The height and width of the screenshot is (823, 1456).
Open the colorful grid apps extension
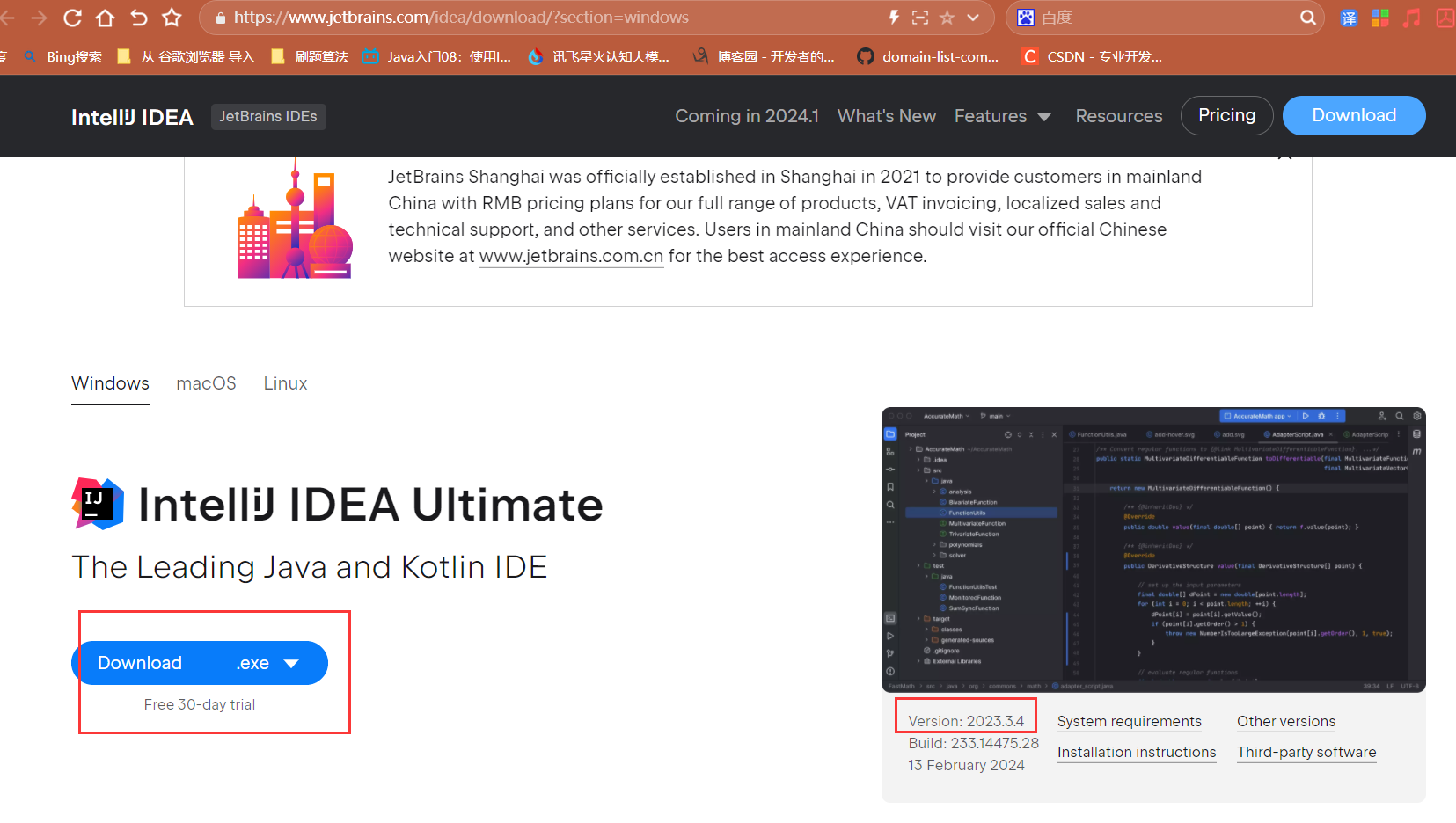pos(1380,18)
